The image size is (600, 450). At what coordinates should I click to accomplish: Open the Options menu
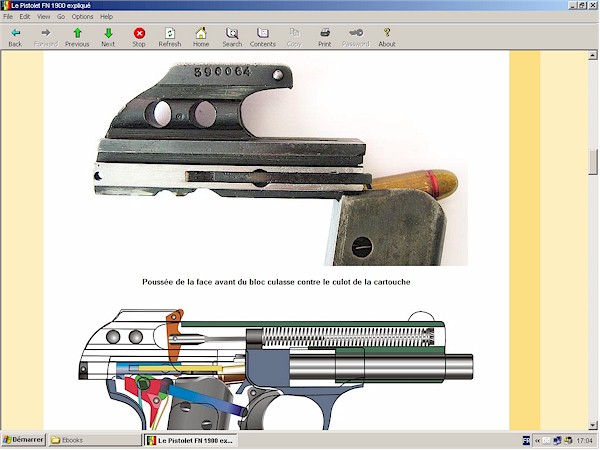pos(82,16)
